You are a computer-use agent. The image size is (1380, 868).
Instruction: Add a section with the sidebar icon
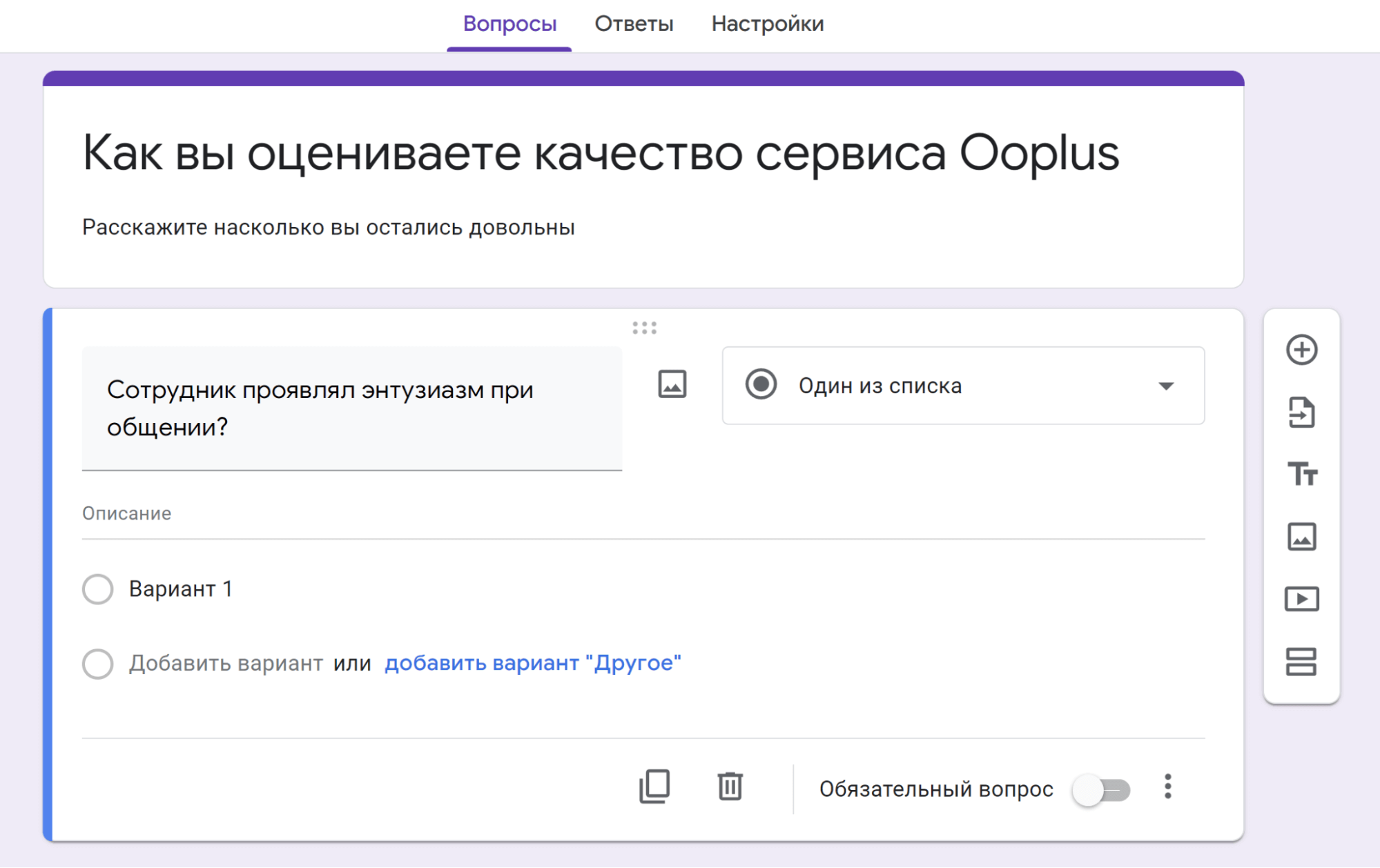coord(1301,662)
